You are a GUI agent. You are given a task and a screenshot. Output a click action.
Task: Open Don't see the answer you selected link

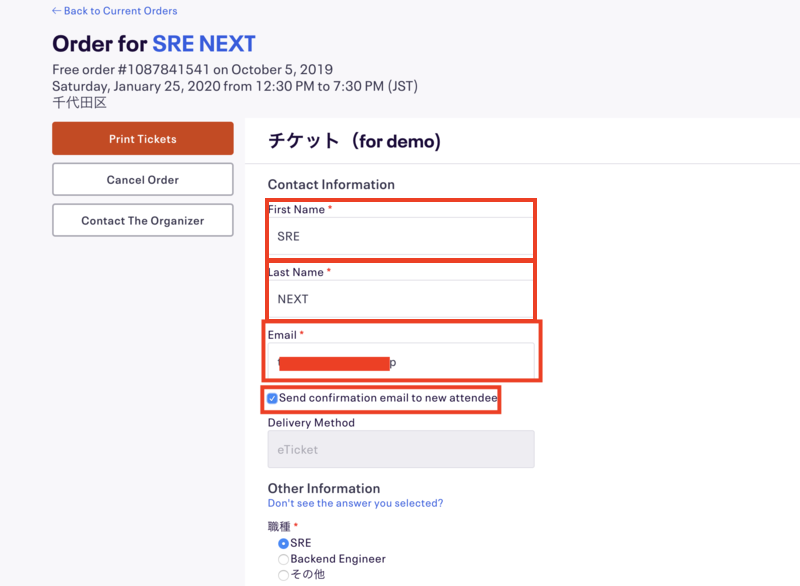pos(355,503)
